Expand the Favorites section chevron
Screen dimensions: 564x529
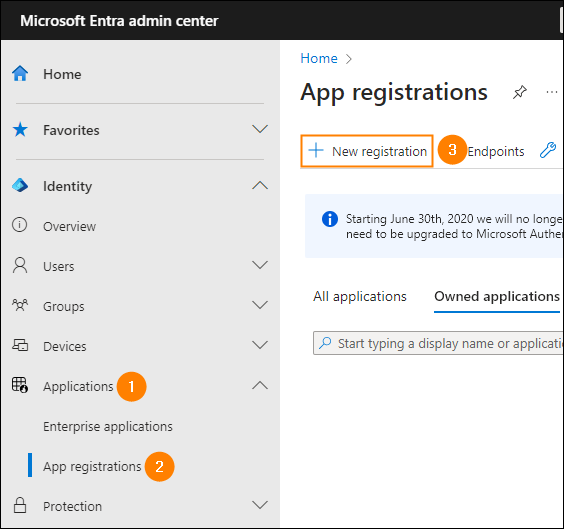(260, 129)
